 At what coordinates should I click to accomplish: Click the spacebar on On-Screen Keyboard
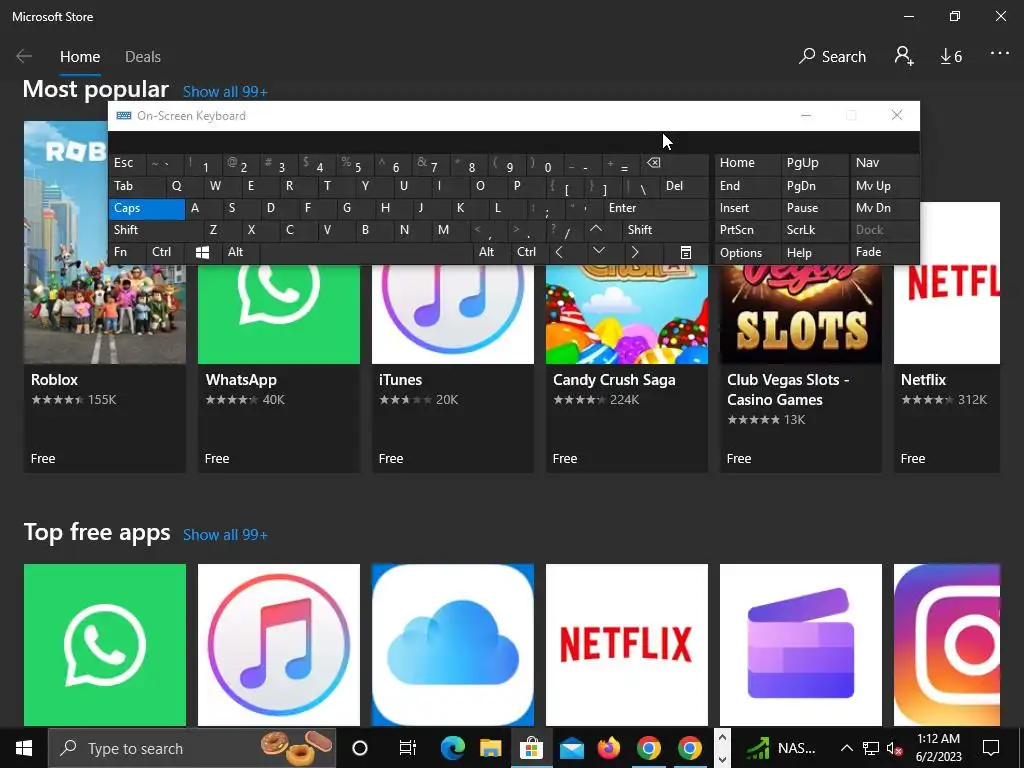pyautogui.click(x=366, y=252)
